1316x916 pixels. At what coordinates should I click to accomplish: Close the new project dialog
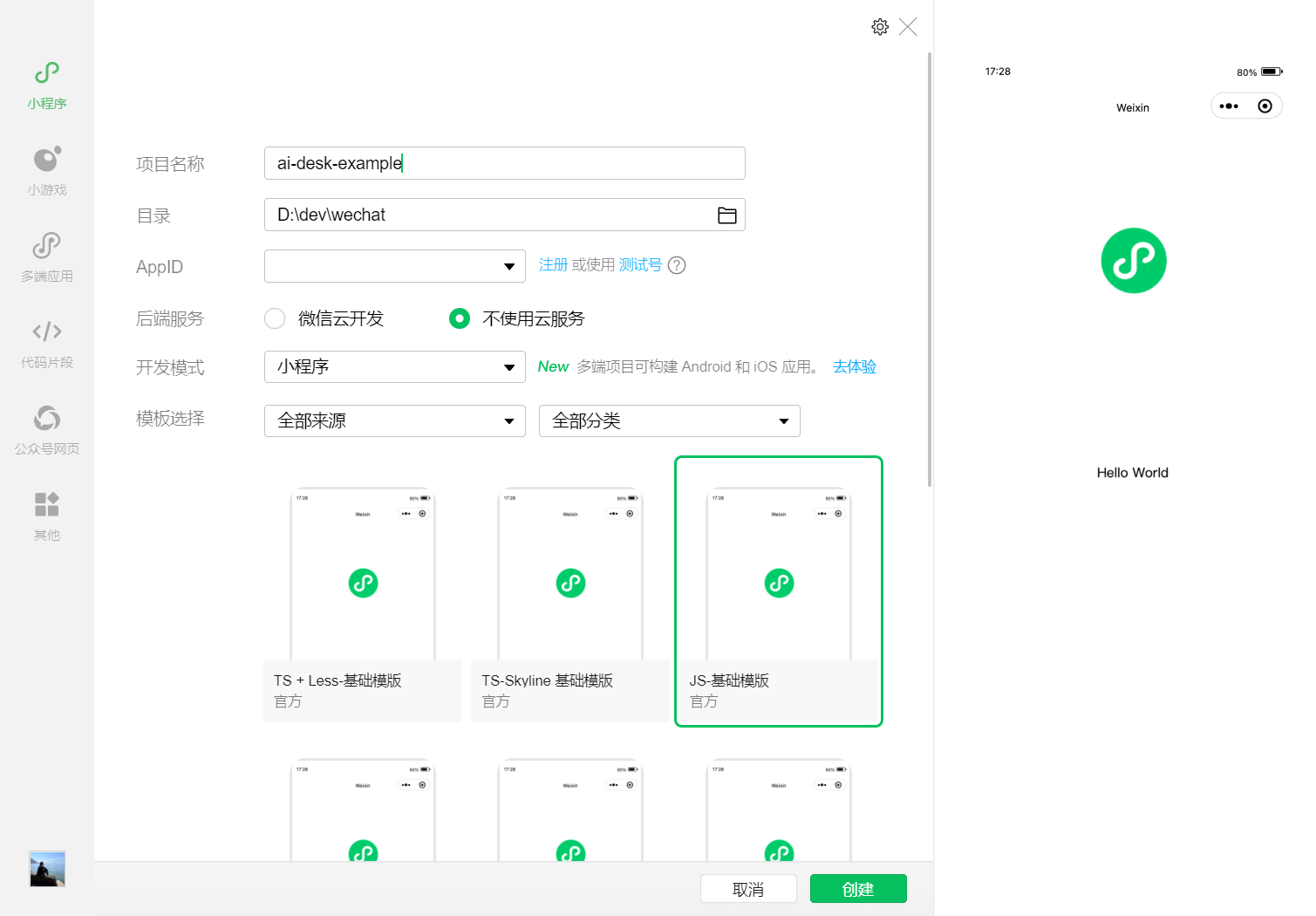[x=908, y=27]
